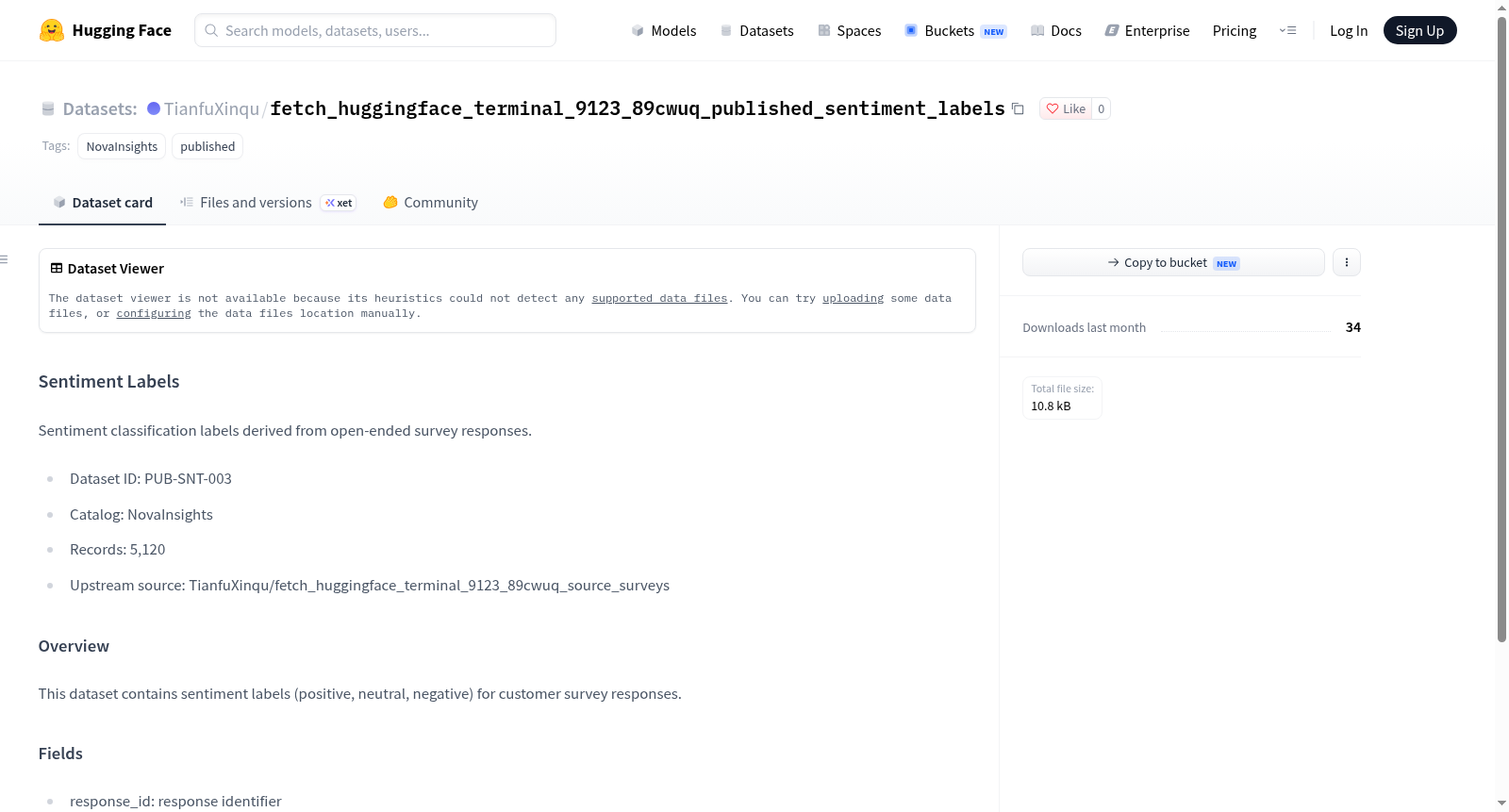Click the Upstream source line
The image size is (1509, 812).
point(370,586)
